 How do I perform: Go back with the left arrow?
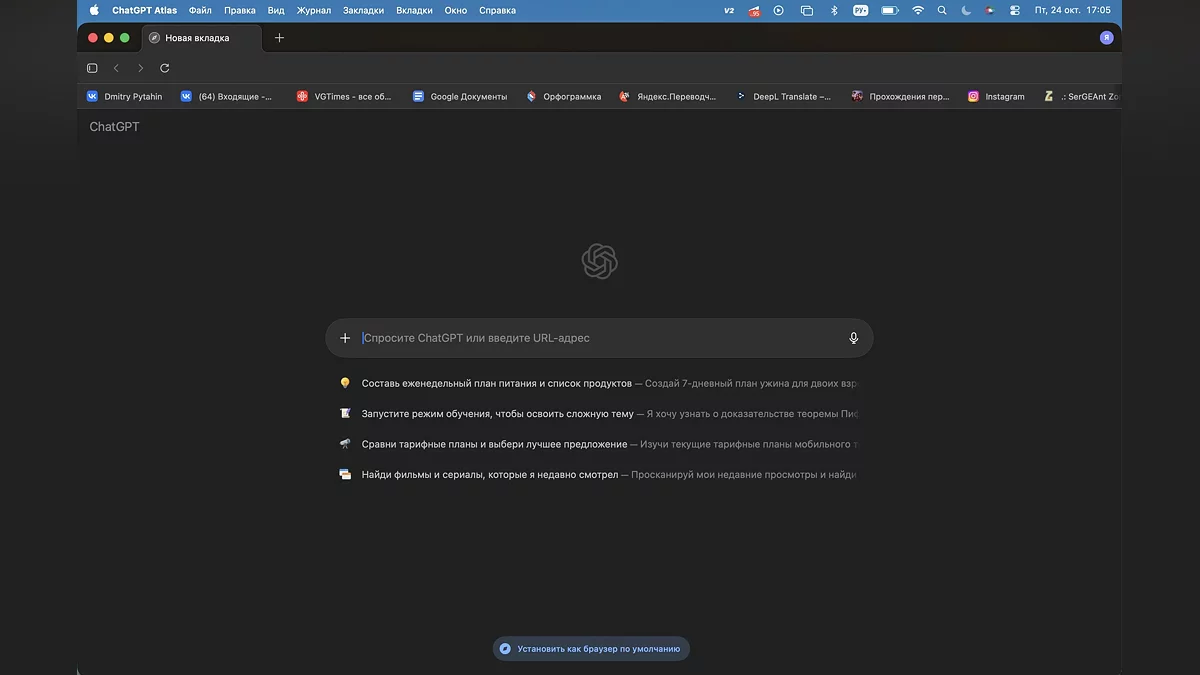tap(116, 68)
